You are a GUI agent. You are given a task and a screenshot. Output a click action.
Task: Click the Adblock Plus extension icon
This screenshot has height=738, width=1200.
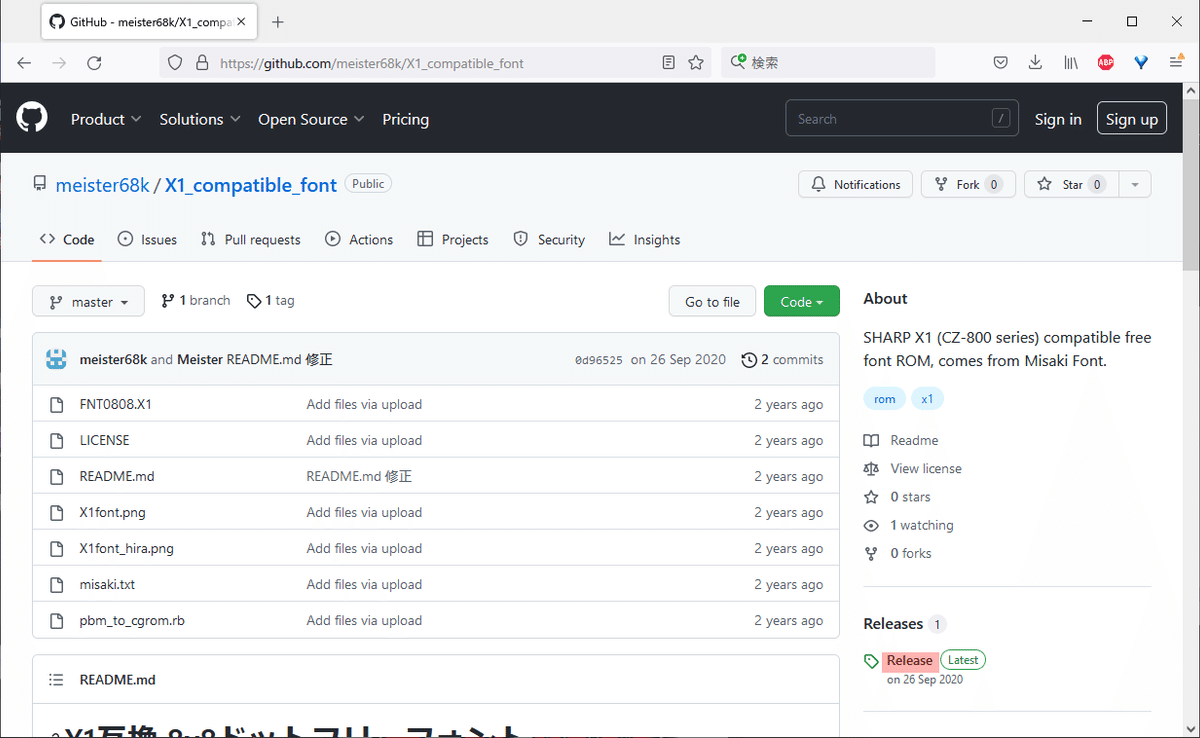point(1105,62)
